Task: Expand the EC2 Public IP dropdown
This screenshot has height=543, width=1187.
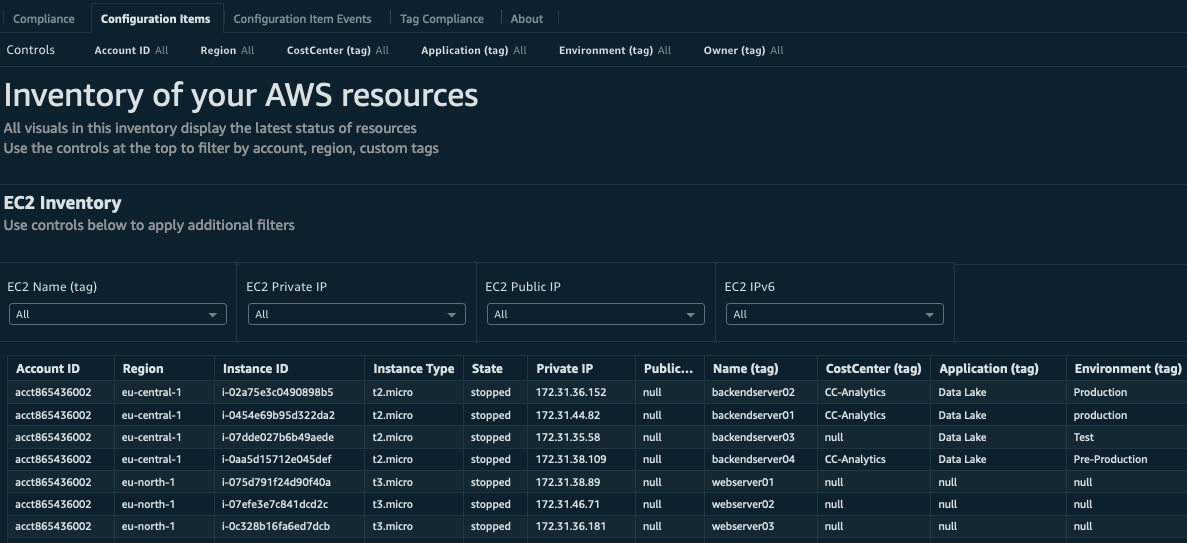Action: tap(596, 314)
